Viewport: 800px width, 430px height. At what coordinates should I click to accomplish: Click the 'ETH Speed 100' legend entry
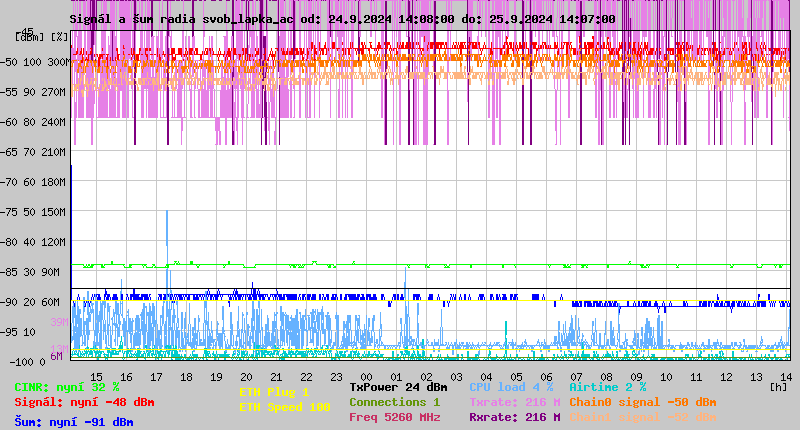coord(285,408)
